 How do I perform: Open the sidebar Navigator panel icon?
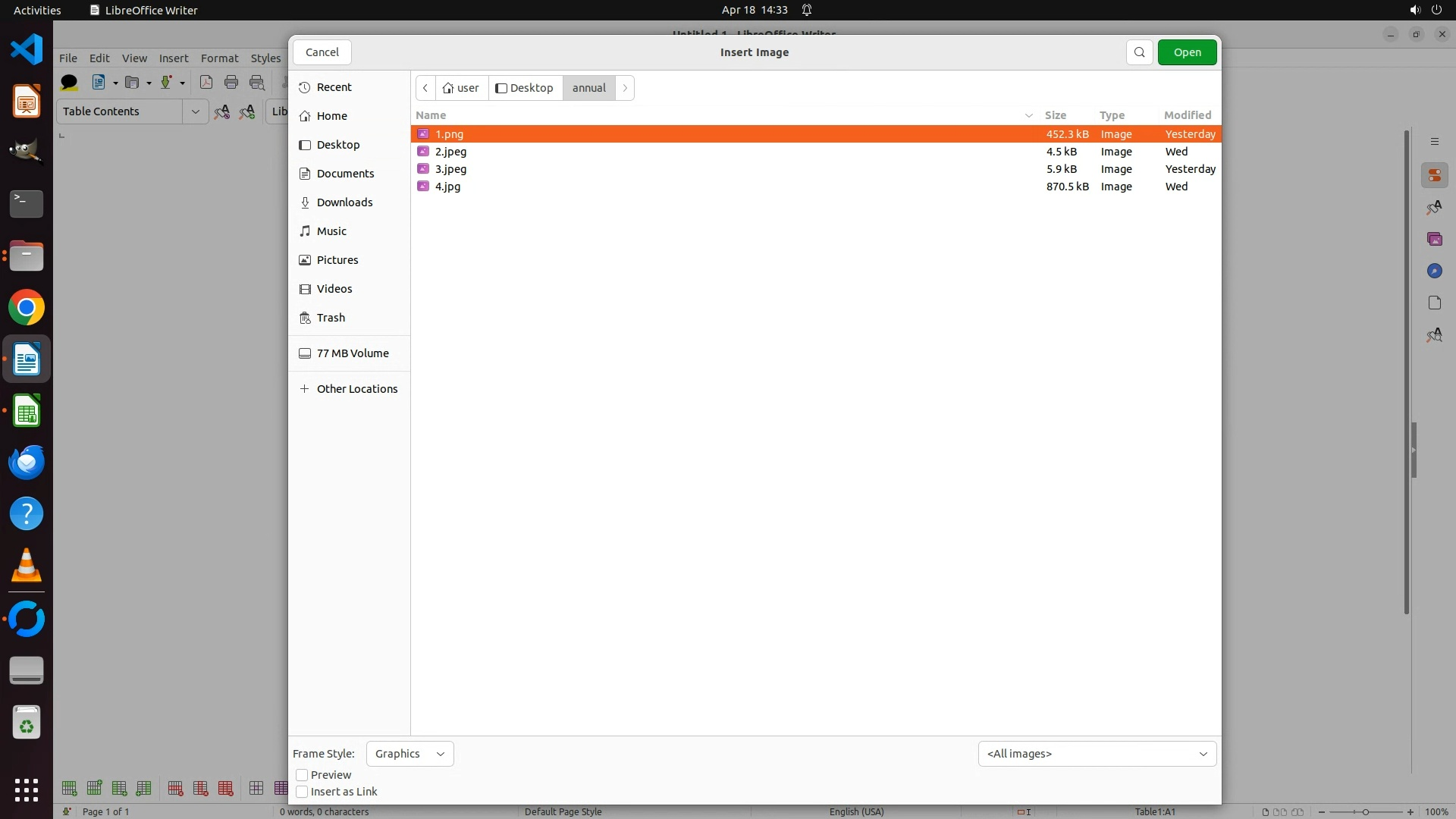coord(1434,271)
